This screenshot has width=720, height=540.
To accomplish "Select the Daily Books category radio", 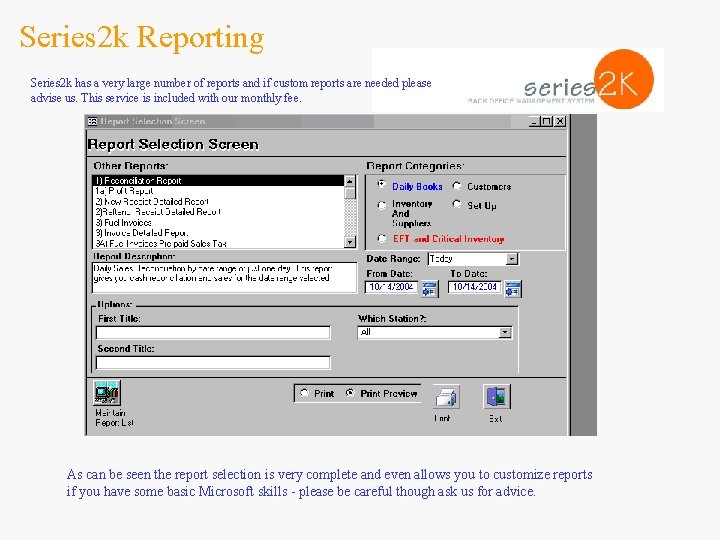I will [381, 185].
